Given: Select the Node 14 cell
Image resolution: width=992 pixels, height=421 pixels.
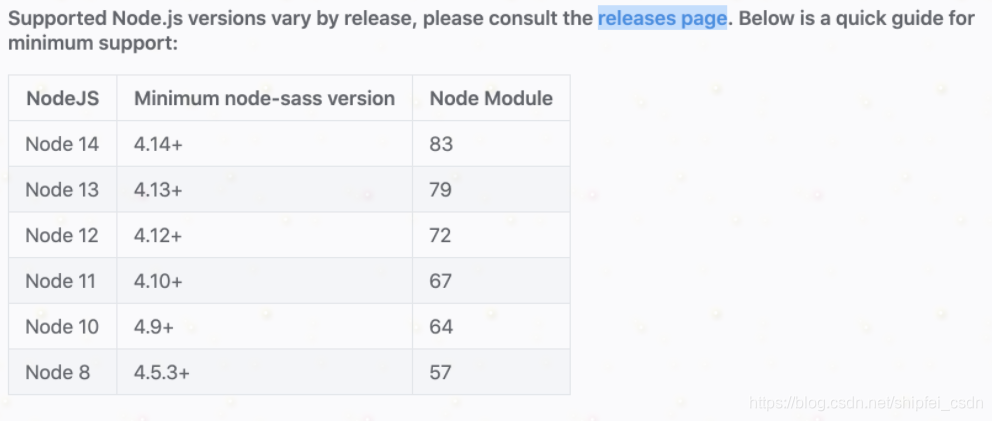Looking at the screenshot, I should [x=63, y=144].
